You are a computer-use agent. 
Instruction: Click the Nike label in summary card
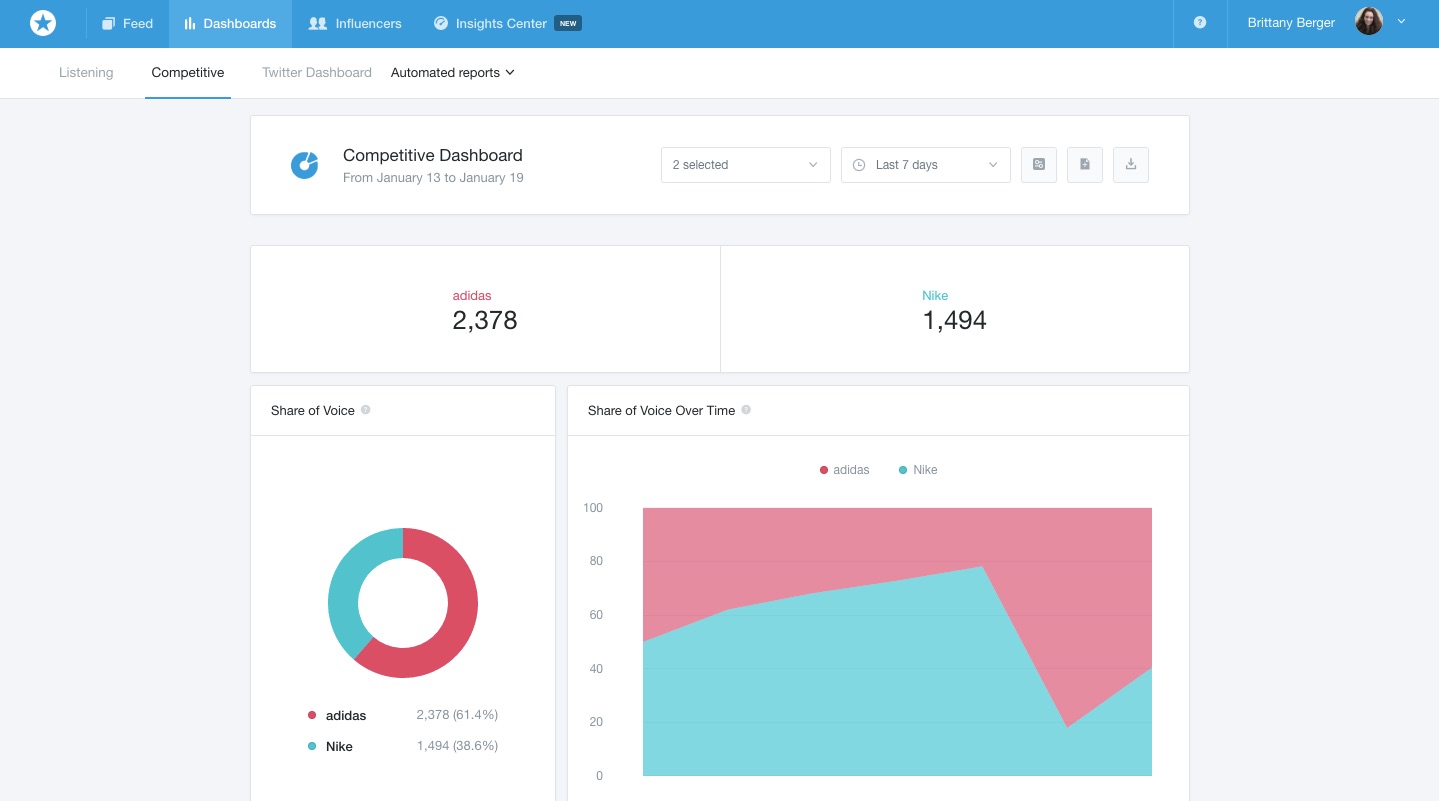pyautogui.click(x=935, y=295)
